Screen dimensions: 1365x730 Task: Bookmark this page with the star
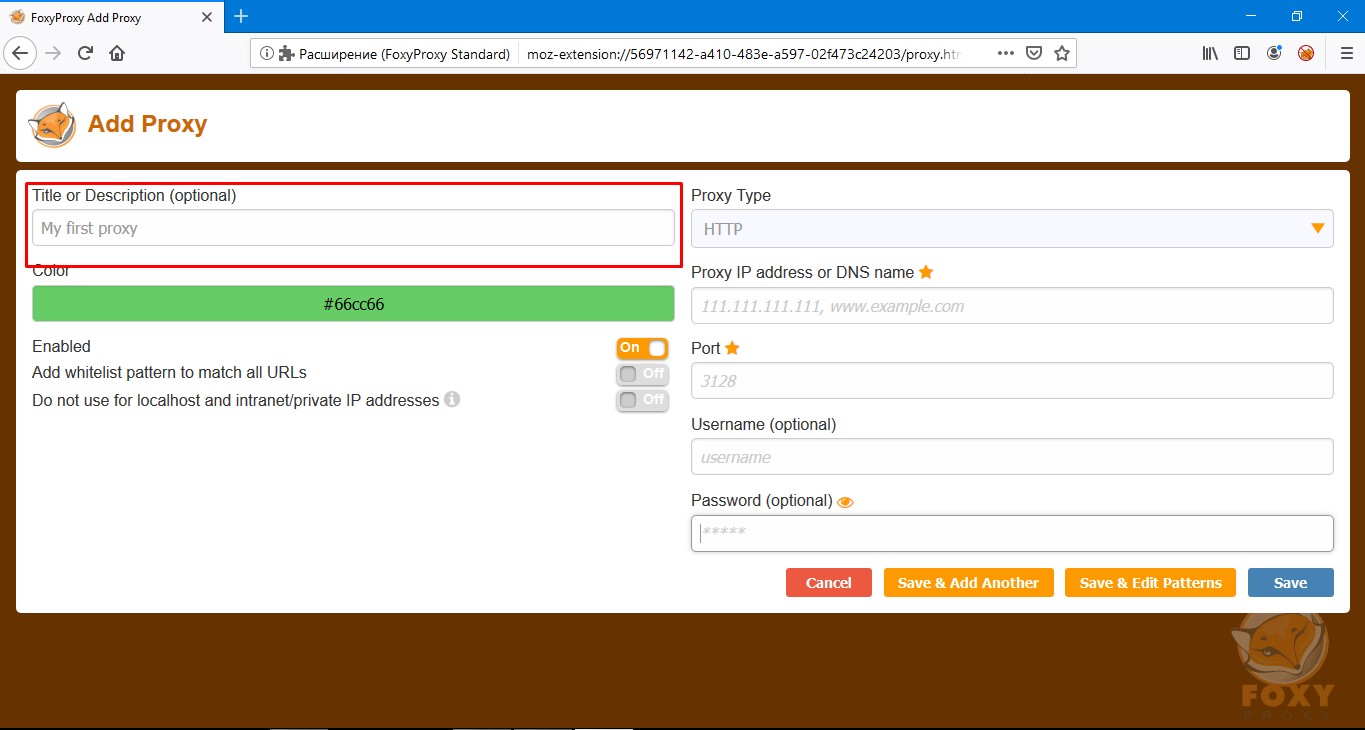click(1062, 53)
